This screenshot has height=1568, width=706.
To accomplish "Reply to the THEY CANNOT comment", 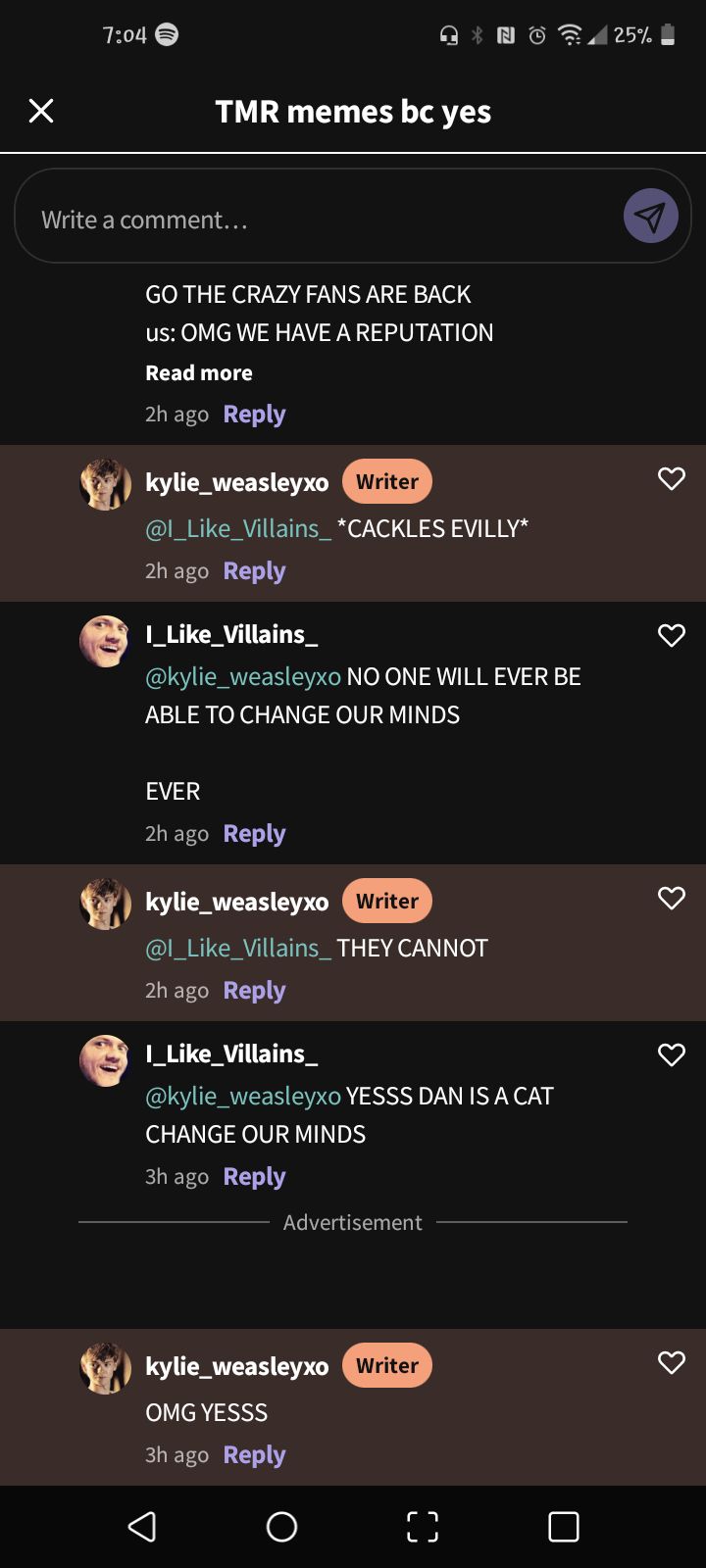I will click(x=254, y=991).
